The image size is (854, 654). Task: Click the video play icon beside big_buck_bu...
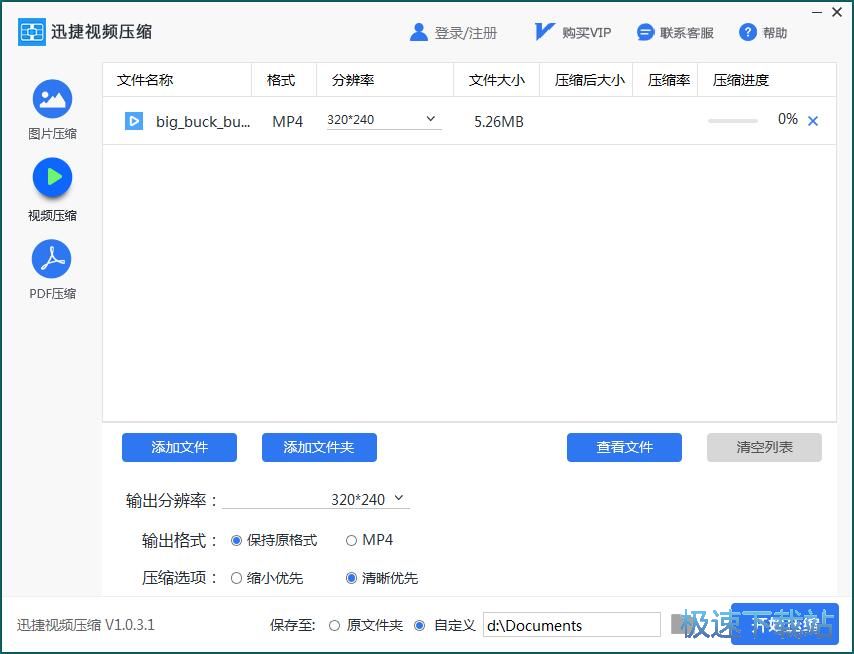pos(134,121)
